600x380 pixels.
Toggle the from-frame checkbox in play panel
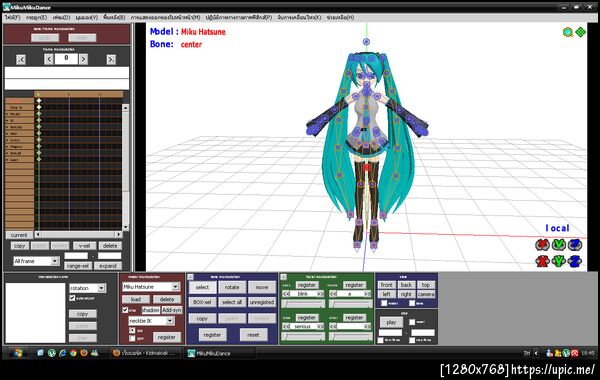(380, 340)
